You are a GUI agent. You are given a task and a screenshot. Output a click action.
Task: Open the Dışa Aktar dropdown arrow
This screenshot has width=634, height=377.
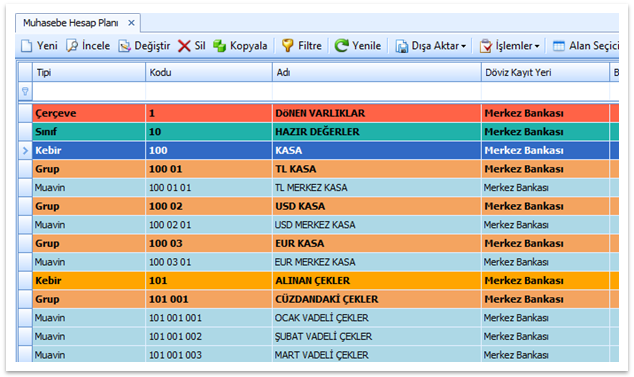[x=463, y=47]
